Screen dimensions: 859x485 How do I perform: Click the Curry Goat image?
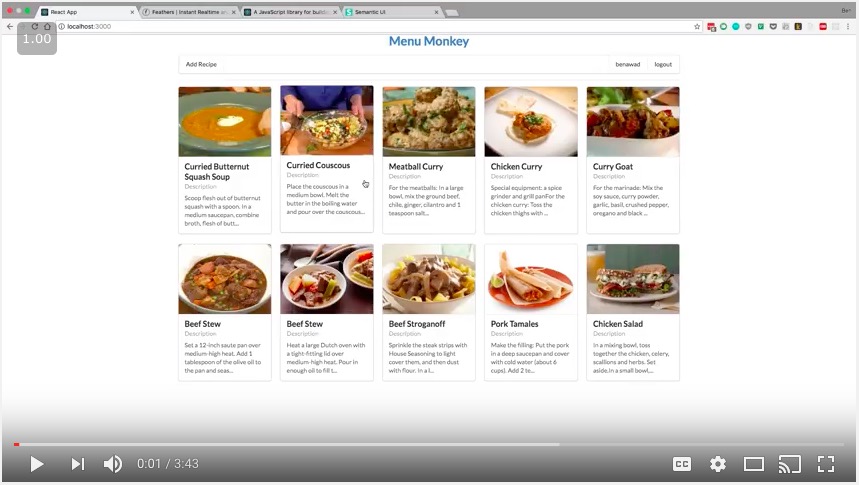point(633,122)
